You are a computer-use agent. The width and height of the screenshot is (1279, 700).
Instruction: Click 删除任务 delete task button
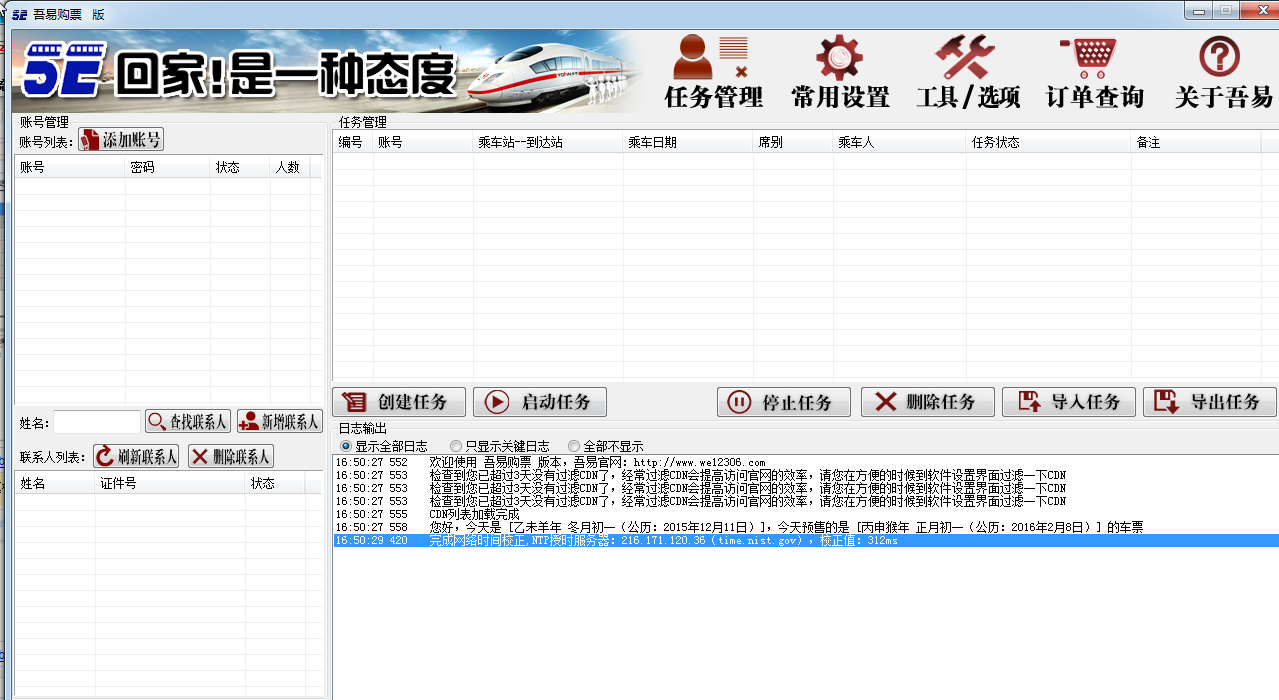[928, 402]
